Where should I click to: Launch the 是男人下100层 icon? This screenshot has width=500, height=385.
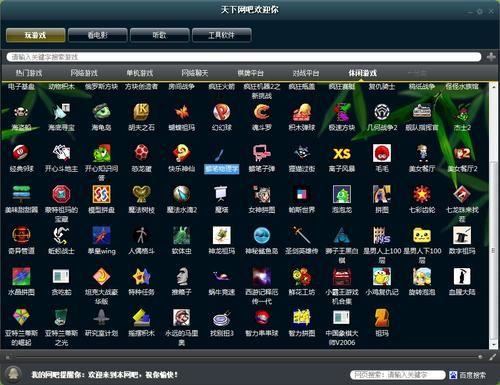tap(422, 235)
